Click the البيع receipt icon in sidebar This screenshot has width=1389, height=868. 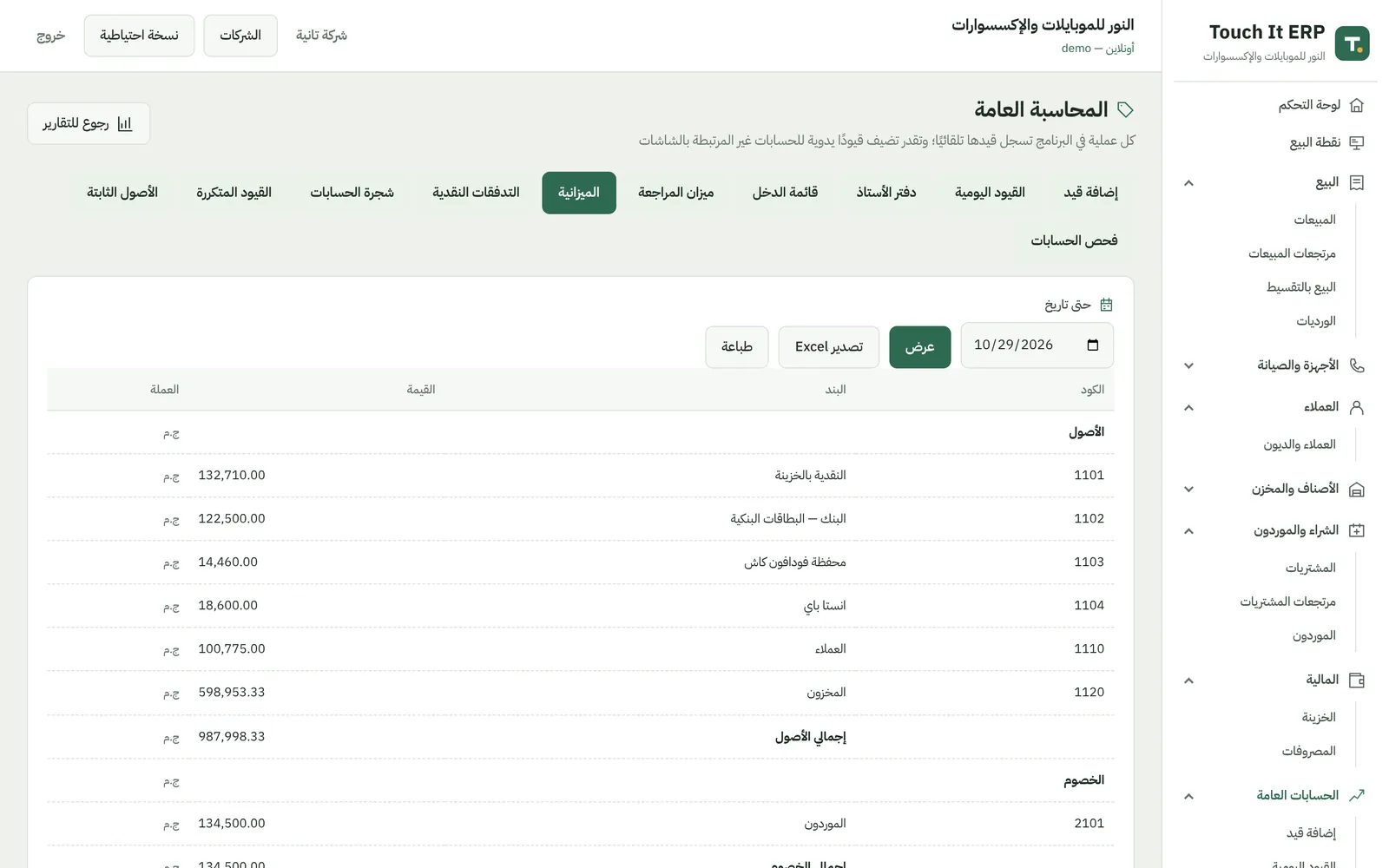pos(1357,182)
